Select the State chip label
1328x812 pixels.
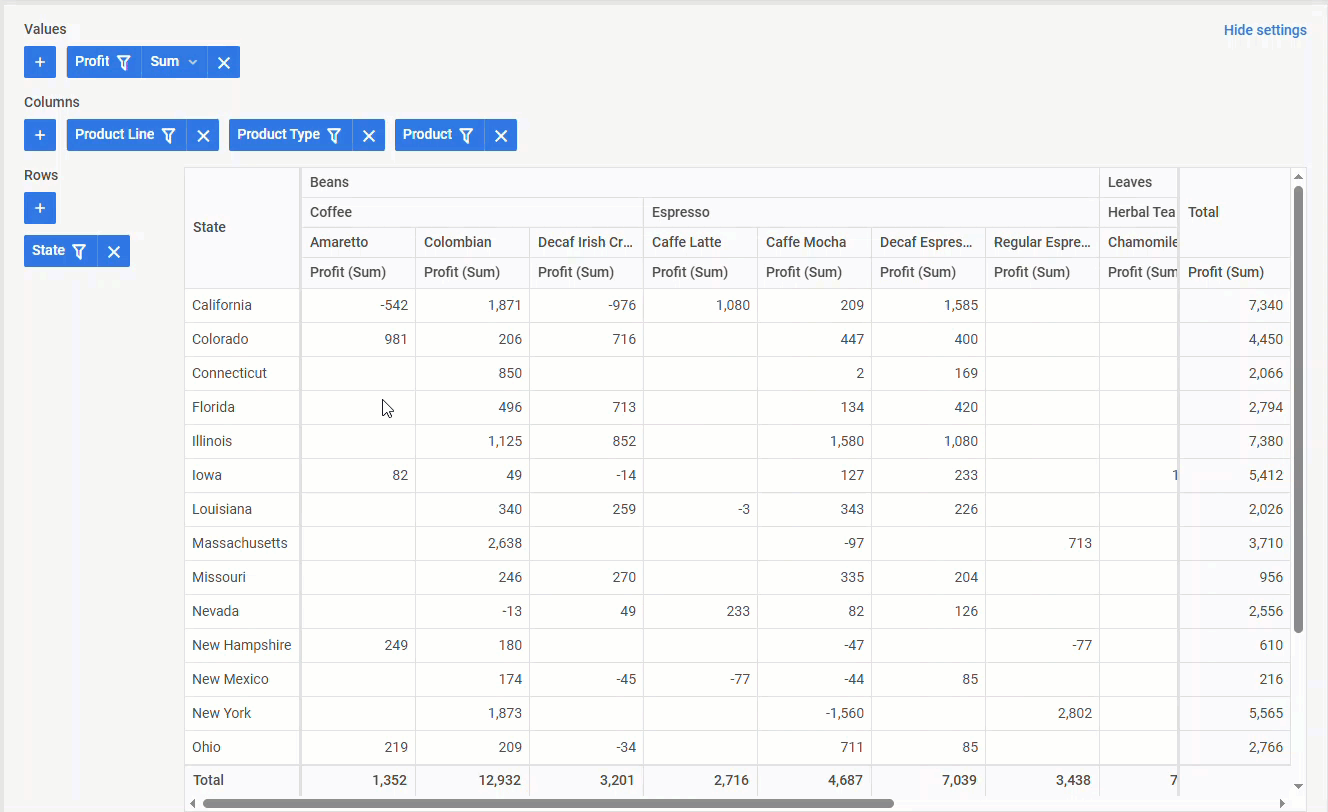48,250
